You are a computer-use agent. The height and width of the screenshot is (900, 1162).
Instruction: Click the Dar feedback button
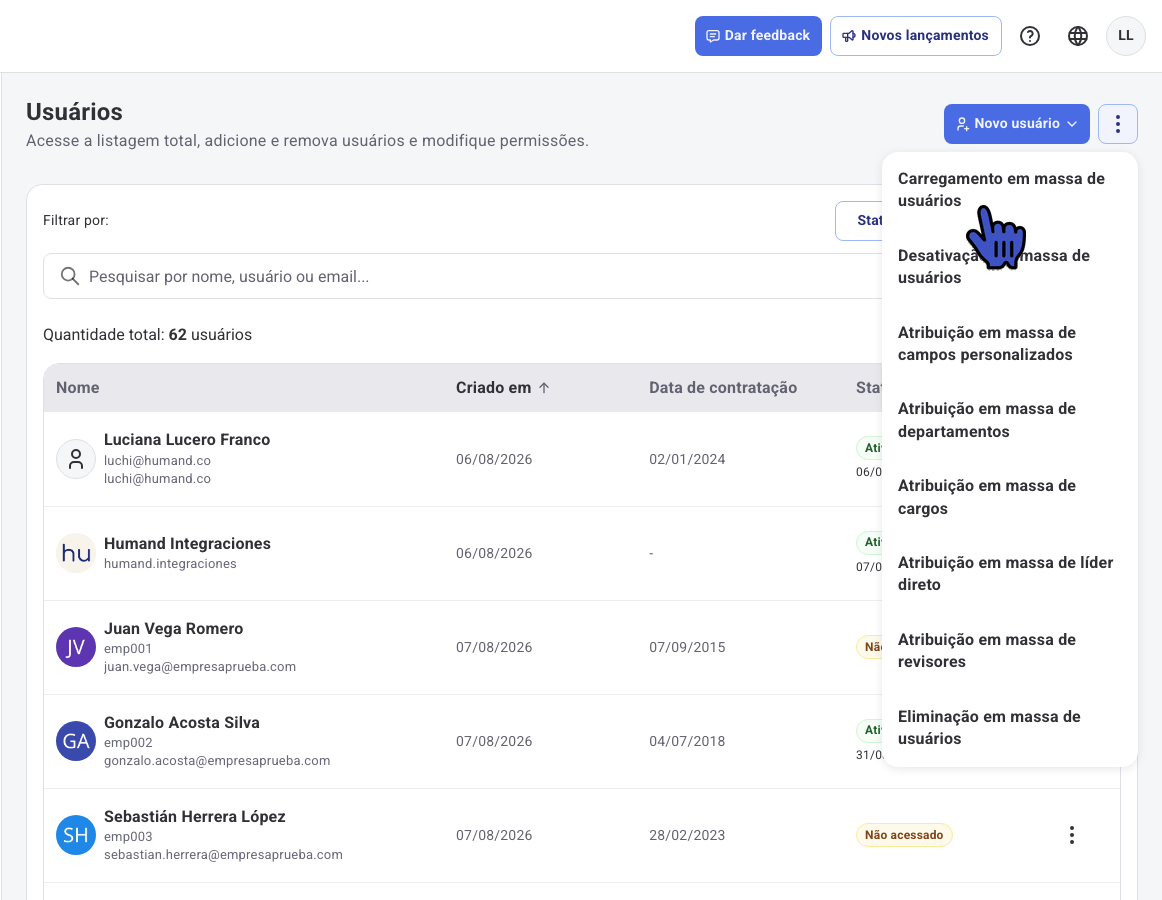(758, 36)
